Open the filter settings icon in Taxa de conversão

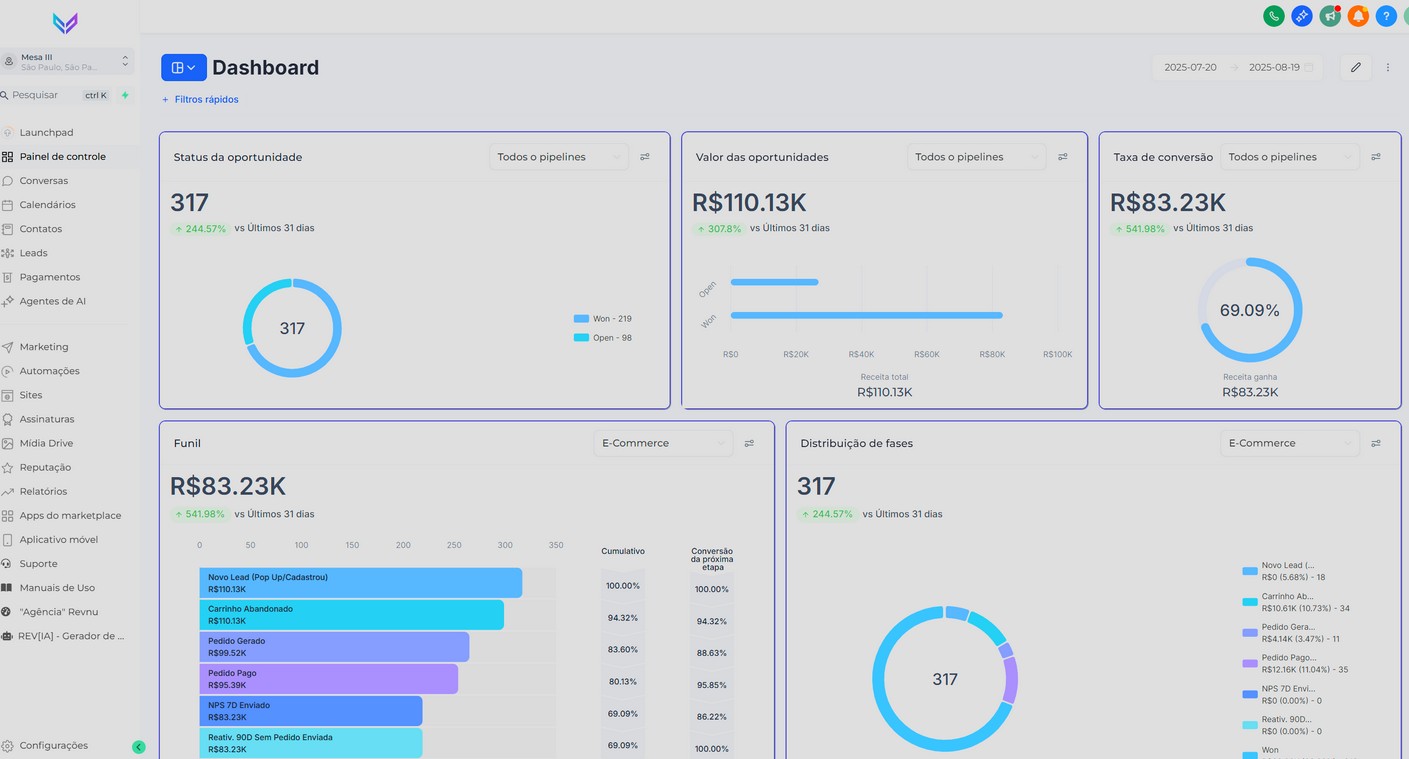point(1376,157)
